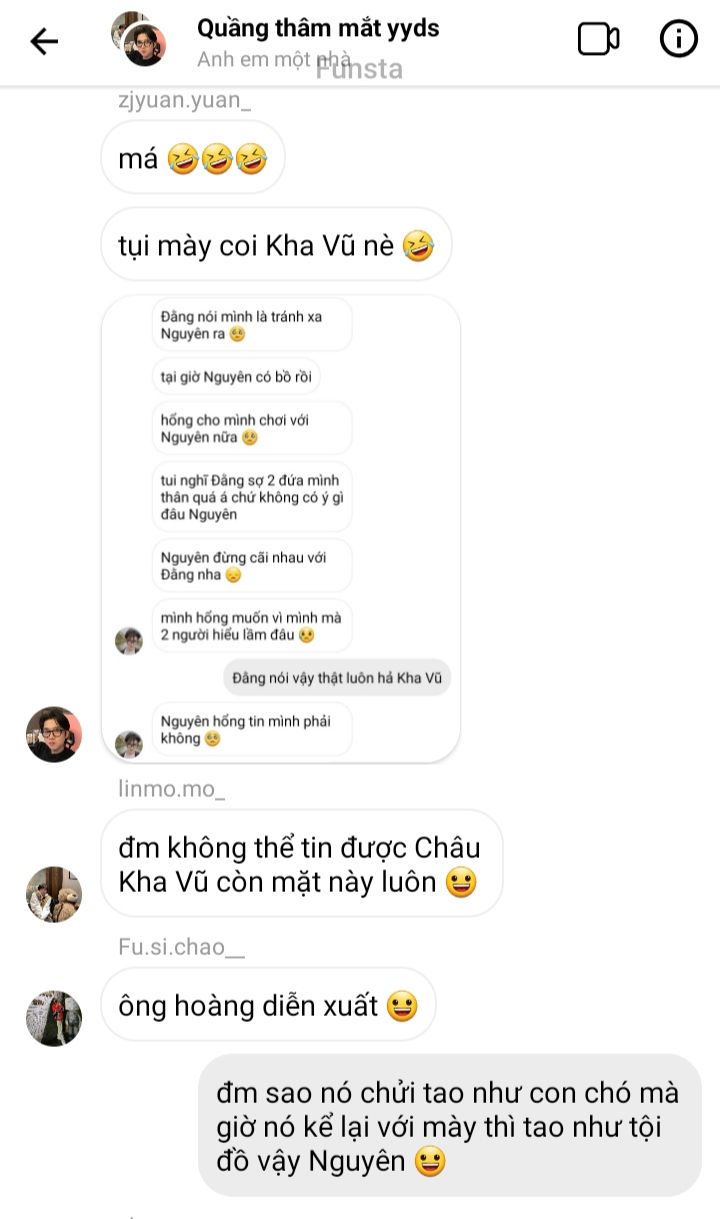
Task: Start a video call with the group
Action: [x=598, y=40]
